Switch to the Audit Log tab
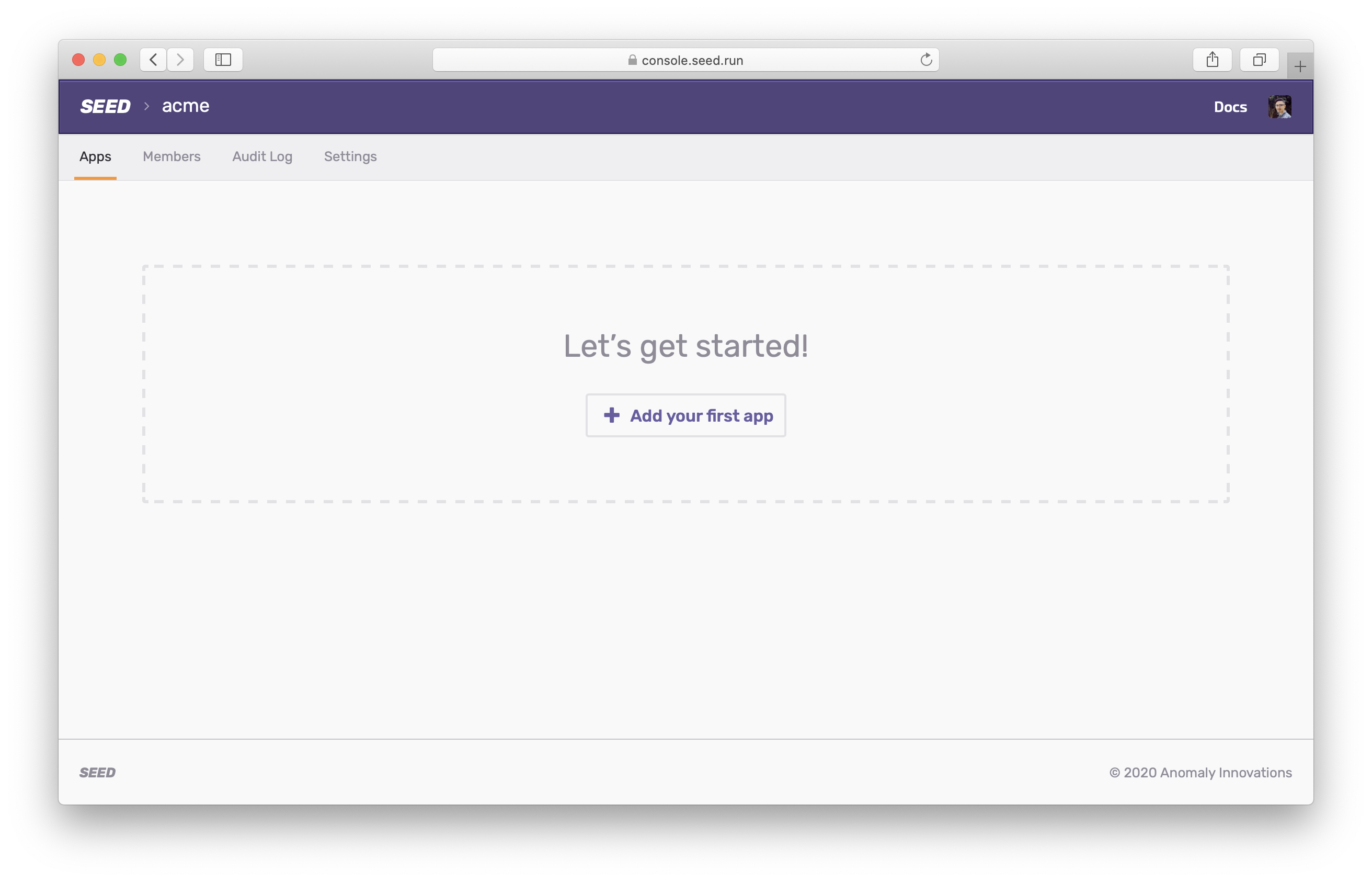The height and width of the screenshot is (882, 1372). click(x=262, y=156)
